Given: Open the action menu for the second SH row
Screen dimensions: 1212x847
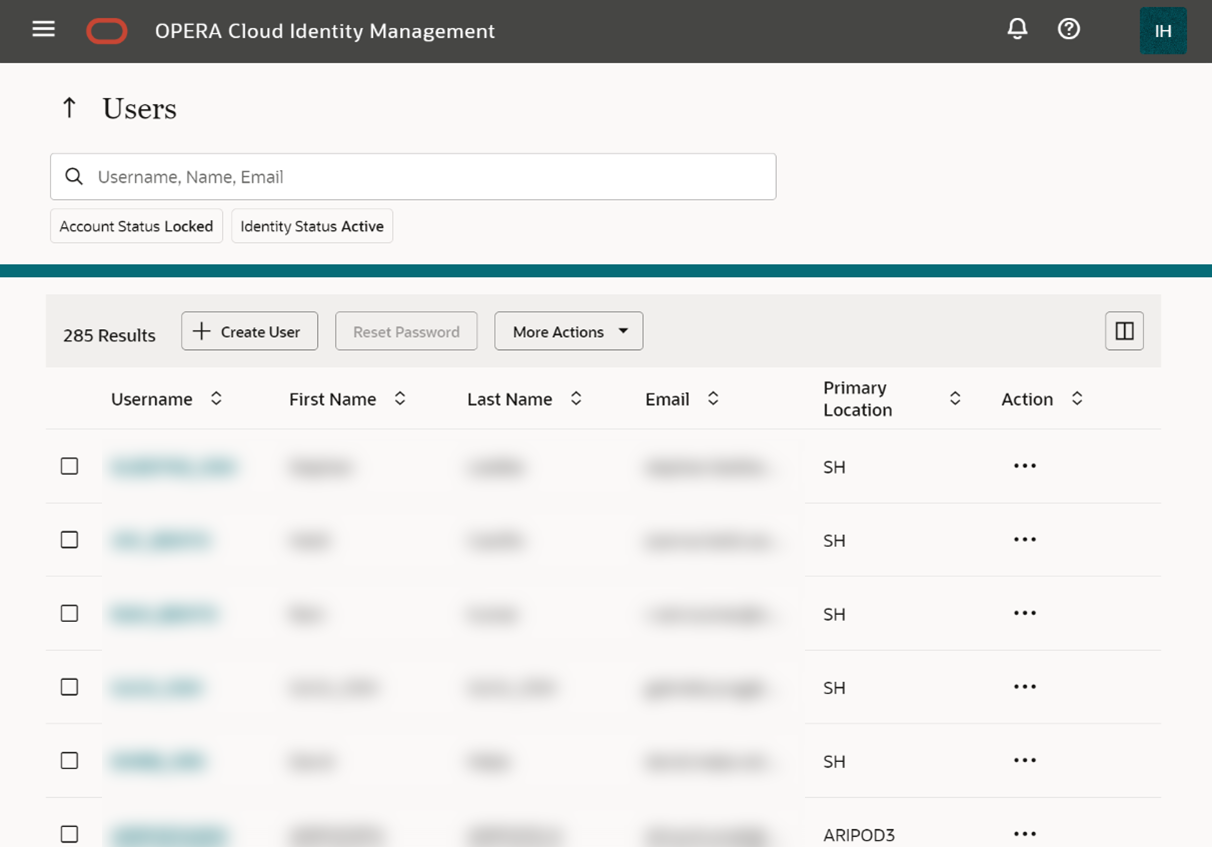Looking at the screenshot, I should point(1025,540).
